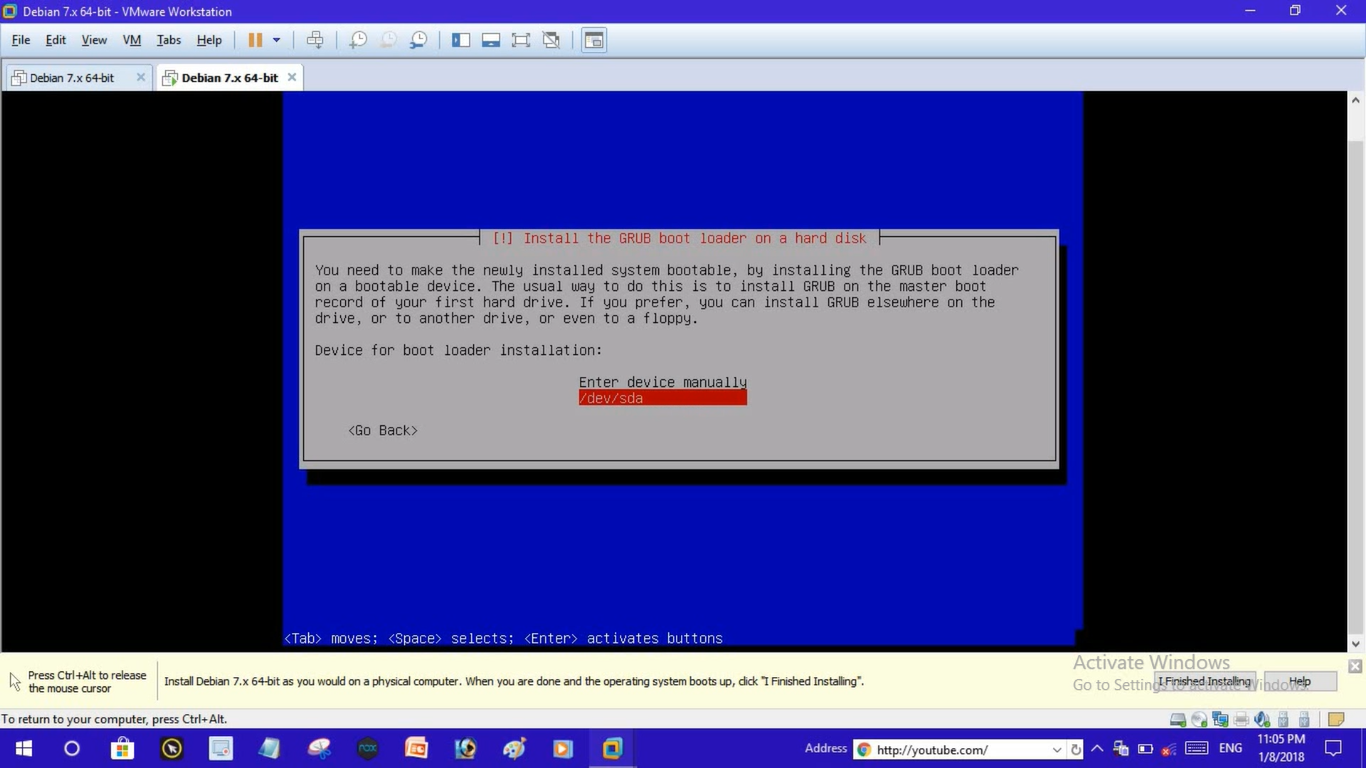Open the browser Address bar dropdown

[1057, 749]
